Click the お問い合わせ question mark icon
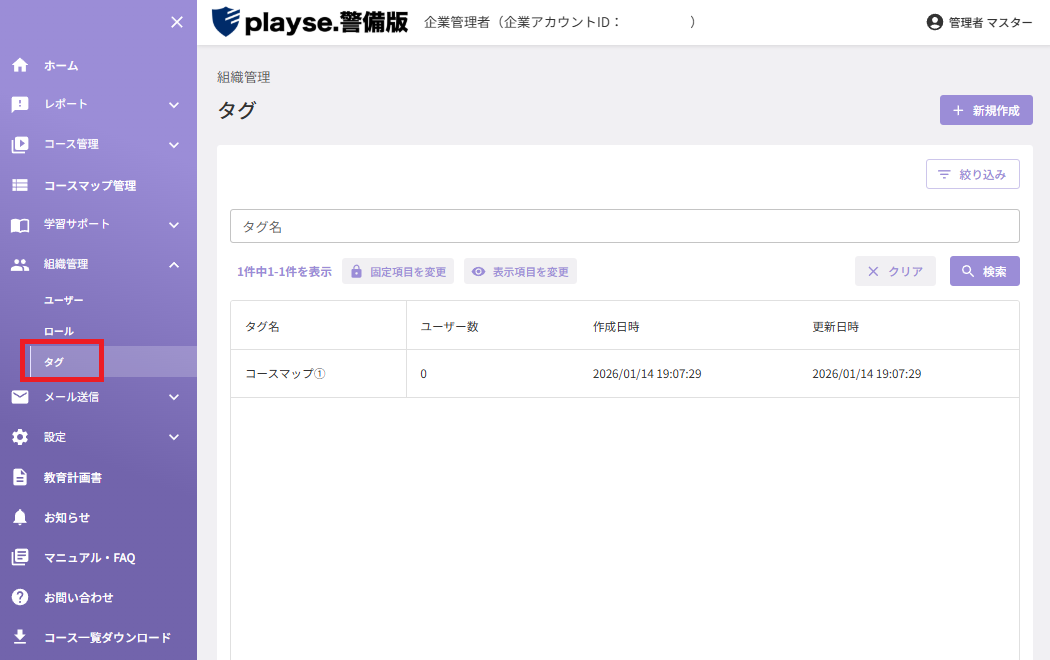This screenshot has width=1050, height=660. [x=20, y=597]
